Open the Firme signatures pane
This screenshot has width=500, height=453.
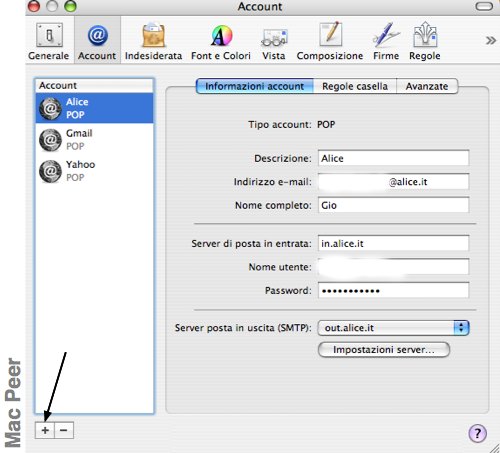386,42
